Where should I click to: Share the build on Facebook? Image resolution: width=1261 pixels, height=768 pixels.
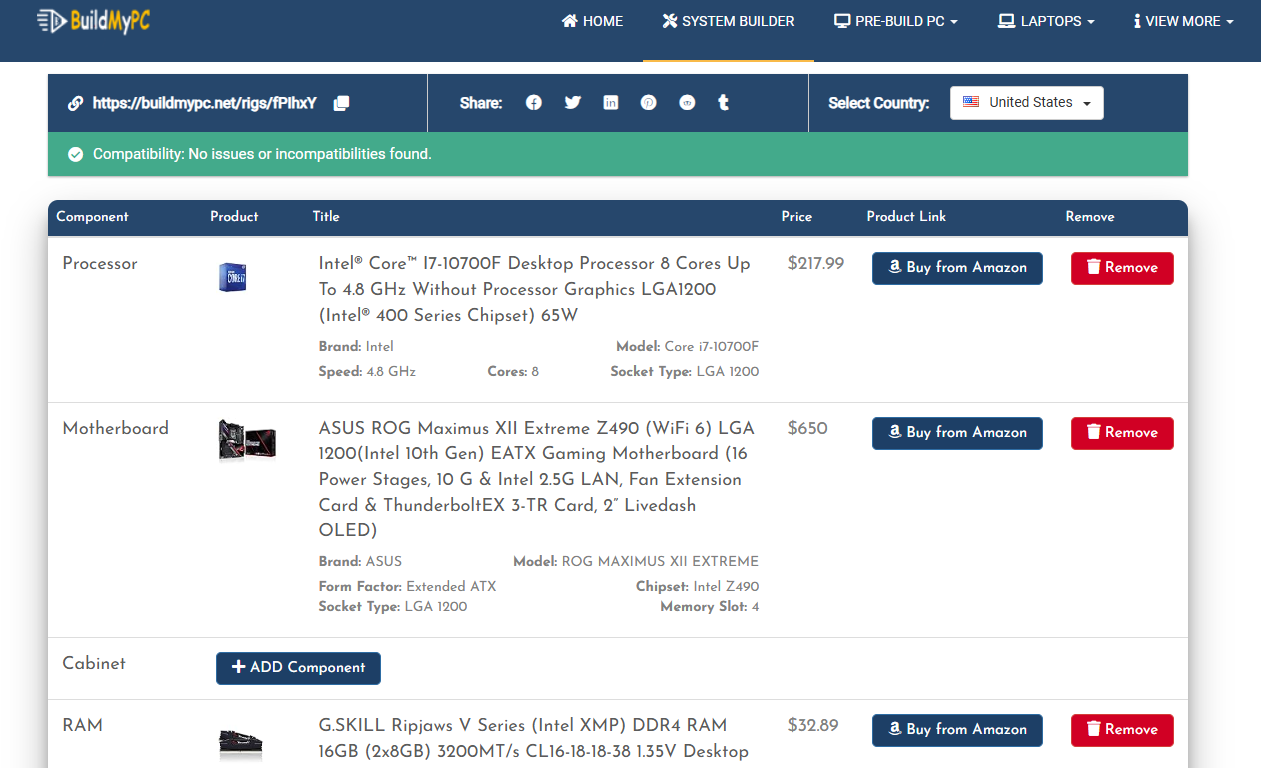pyautogui.click(x=534, y=102)
